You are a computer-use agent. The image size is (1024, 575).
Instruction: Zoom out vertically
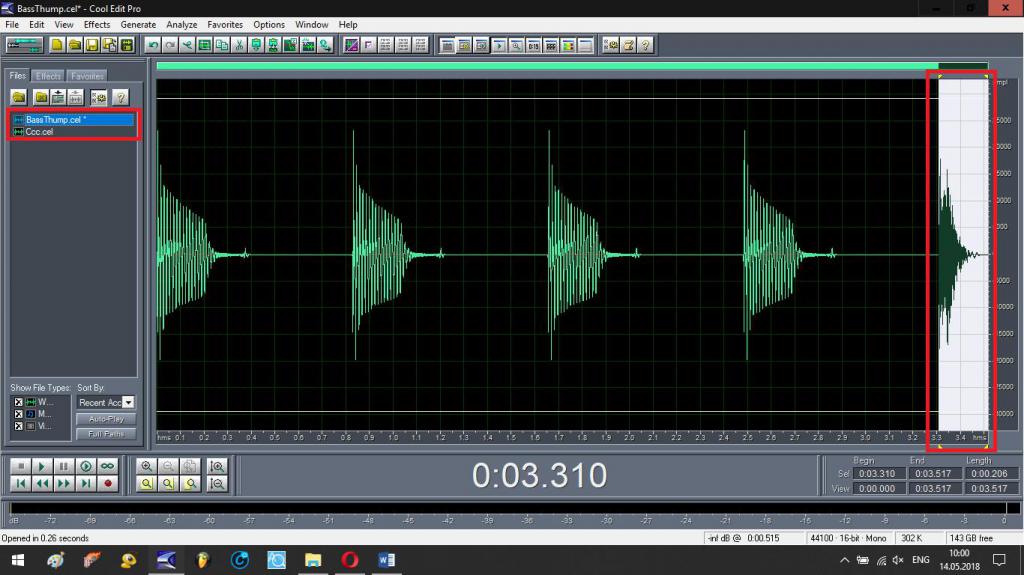click(217, 484)
